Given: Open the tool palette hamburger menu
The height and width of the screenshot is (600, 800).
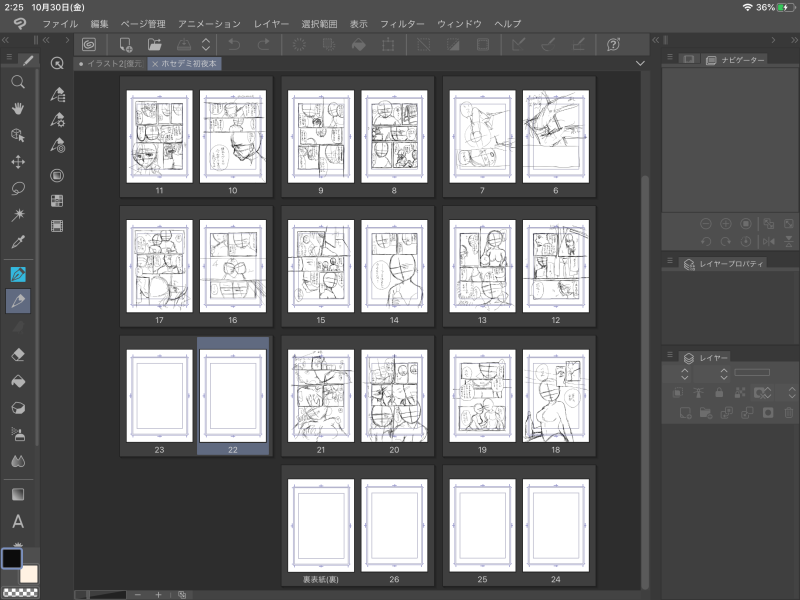Looking at the screenshot, I should pos(9,57).
